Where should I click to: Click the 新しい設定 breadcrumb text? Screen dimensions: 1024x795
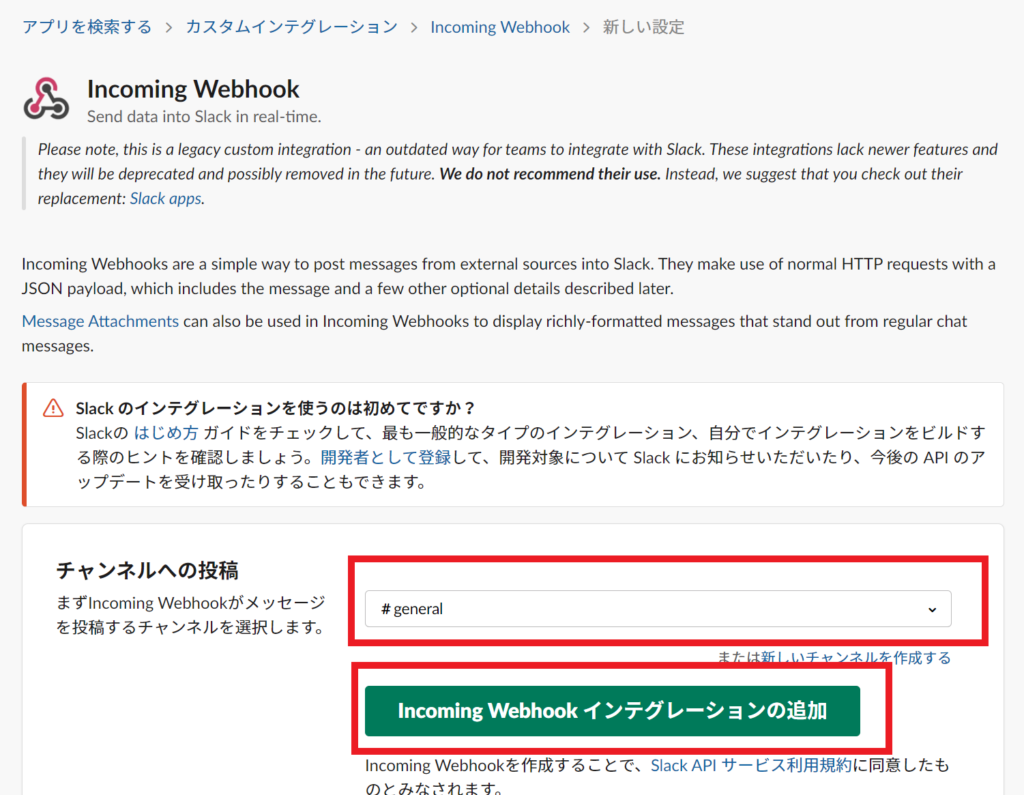pos(643,27)
